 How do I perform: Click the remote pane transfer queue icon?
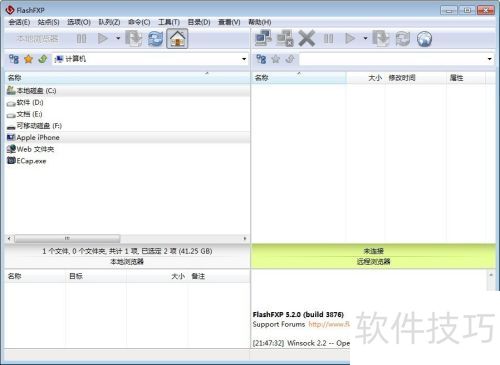pos(381,39)
